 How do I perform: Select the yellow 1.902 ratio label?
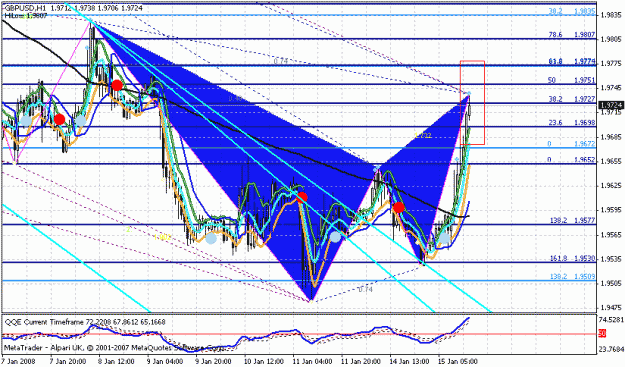(162, 237)
